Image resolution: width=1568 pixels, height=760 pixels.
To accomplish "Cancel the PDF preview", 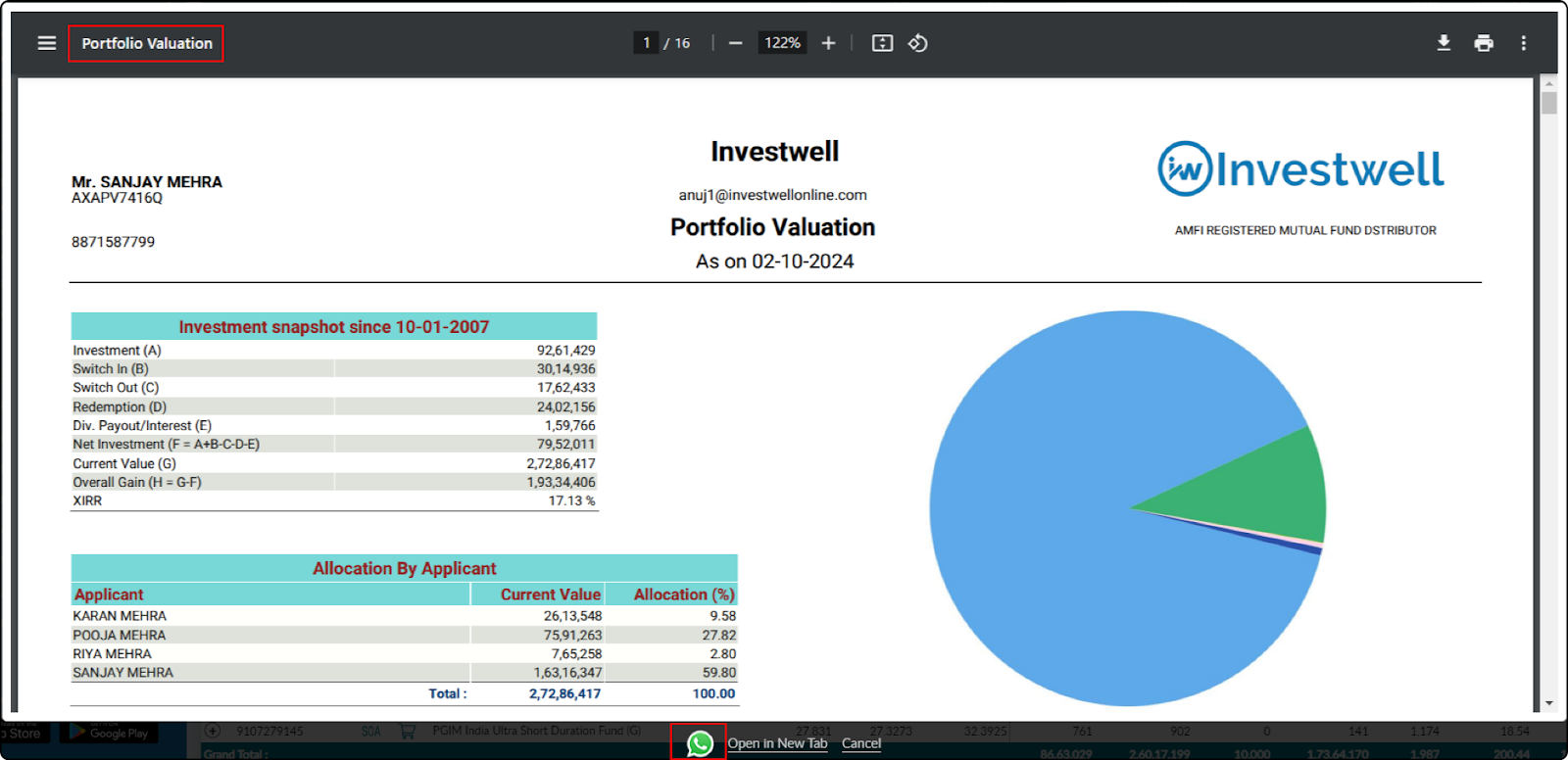I will tap(861, 743).
